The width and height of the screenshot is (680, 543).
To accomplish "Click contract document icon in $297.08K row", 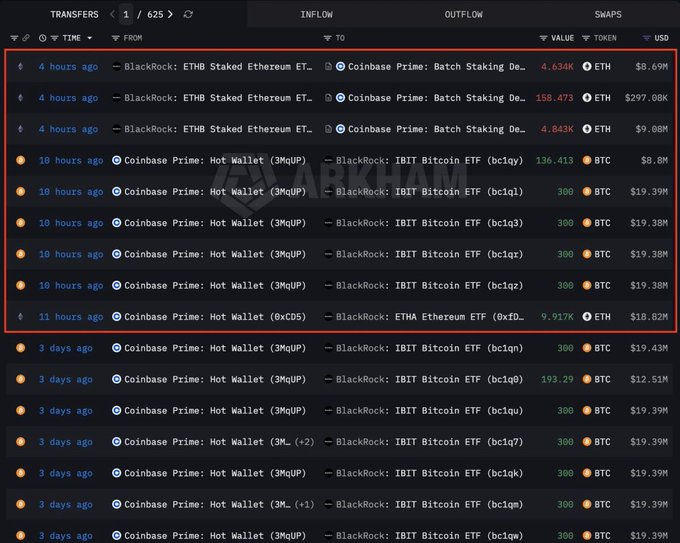I will [x=328, y=98].
